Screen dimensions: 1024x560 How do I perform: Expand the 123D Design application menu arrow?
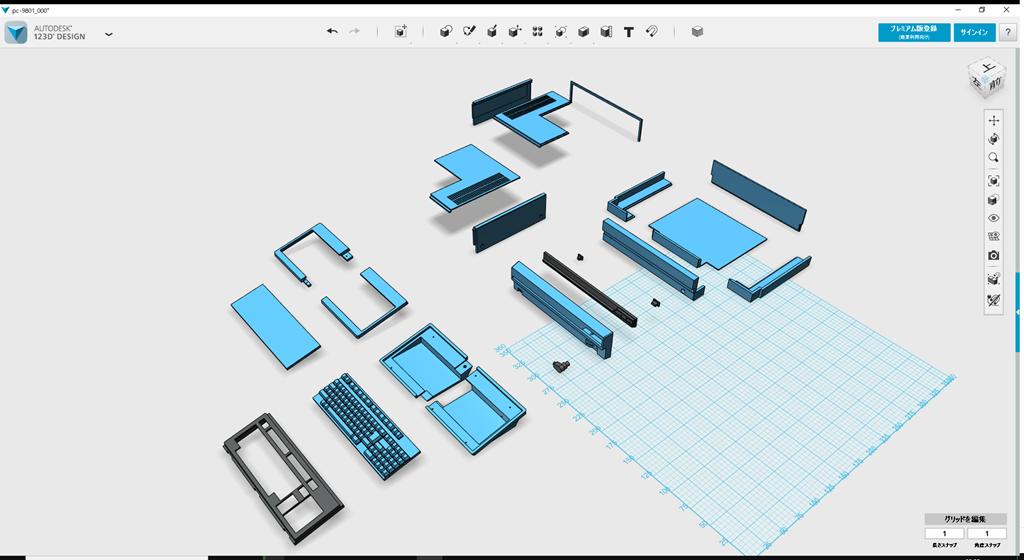109,34
